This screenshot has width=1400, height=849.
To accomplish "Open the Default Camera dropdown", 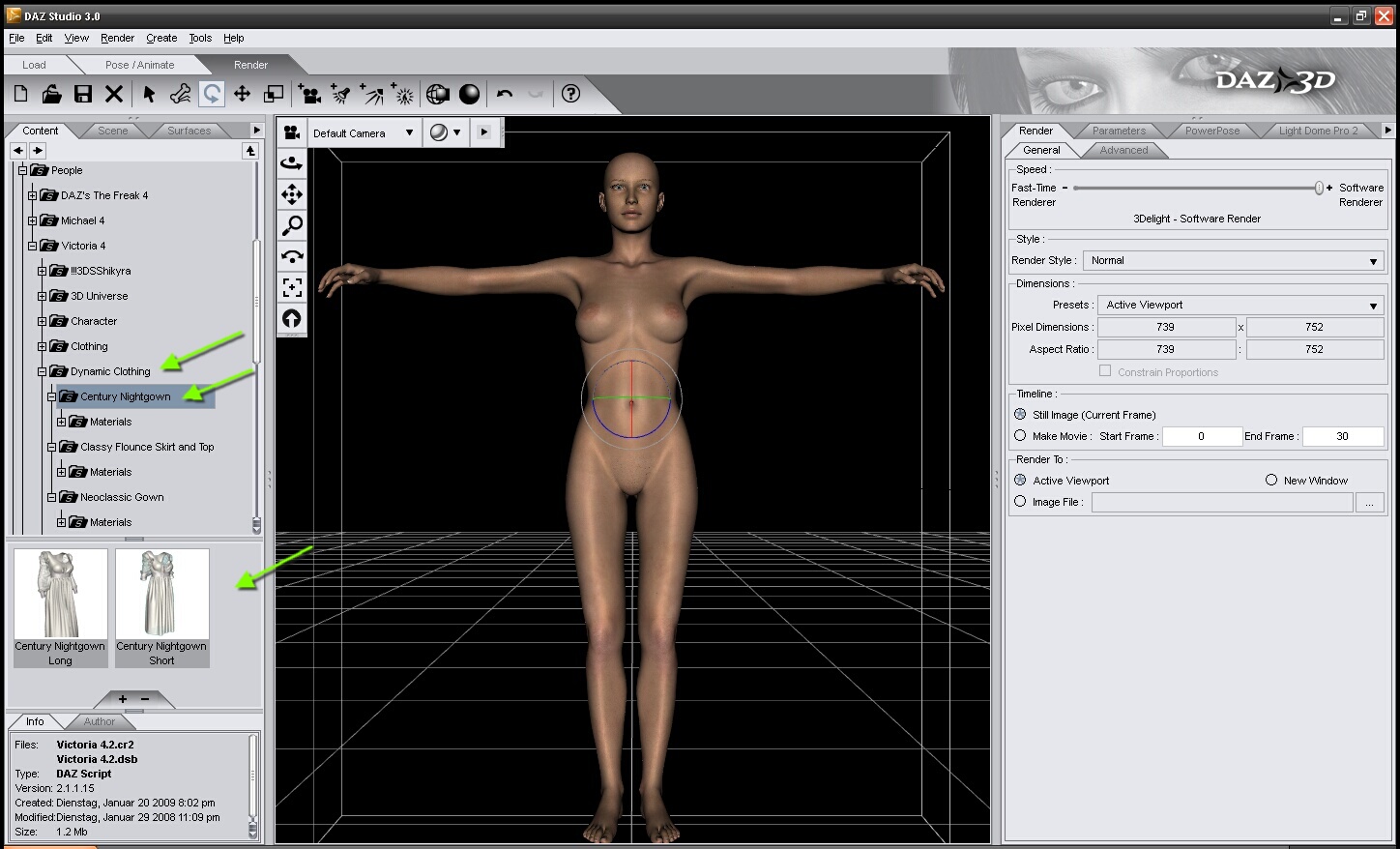I will pyautogui.click(x=363, y=133).
